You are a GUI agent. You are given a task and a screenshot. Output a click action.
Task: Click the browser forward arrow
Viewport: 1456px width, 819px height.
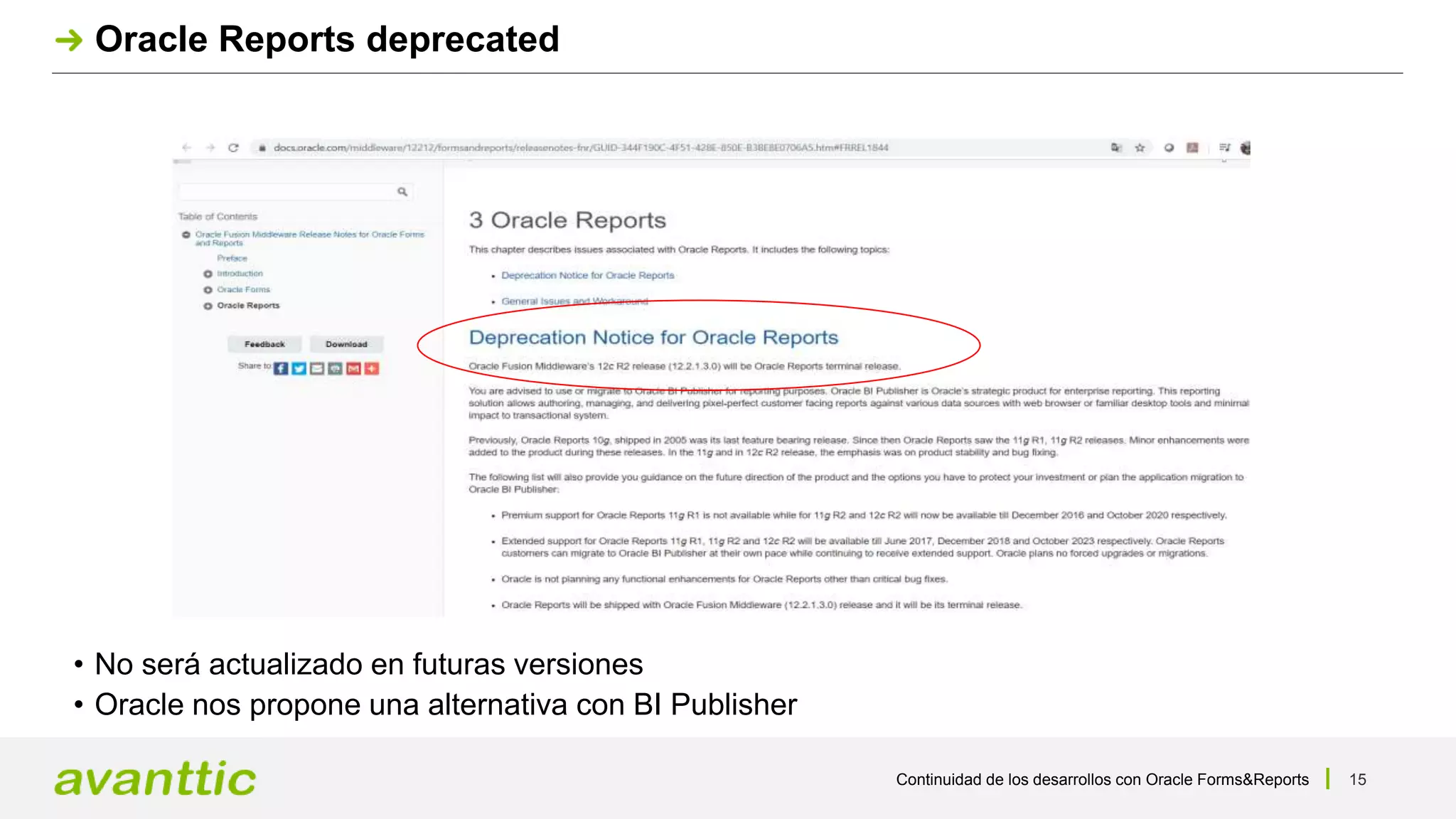[210, 148]
